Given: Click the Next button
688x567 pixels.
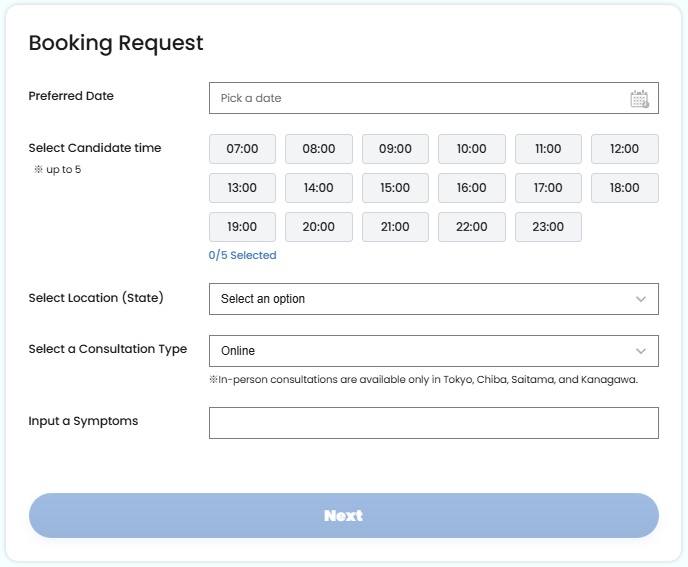Looking at the screenshot, I should tap(344, 516).
